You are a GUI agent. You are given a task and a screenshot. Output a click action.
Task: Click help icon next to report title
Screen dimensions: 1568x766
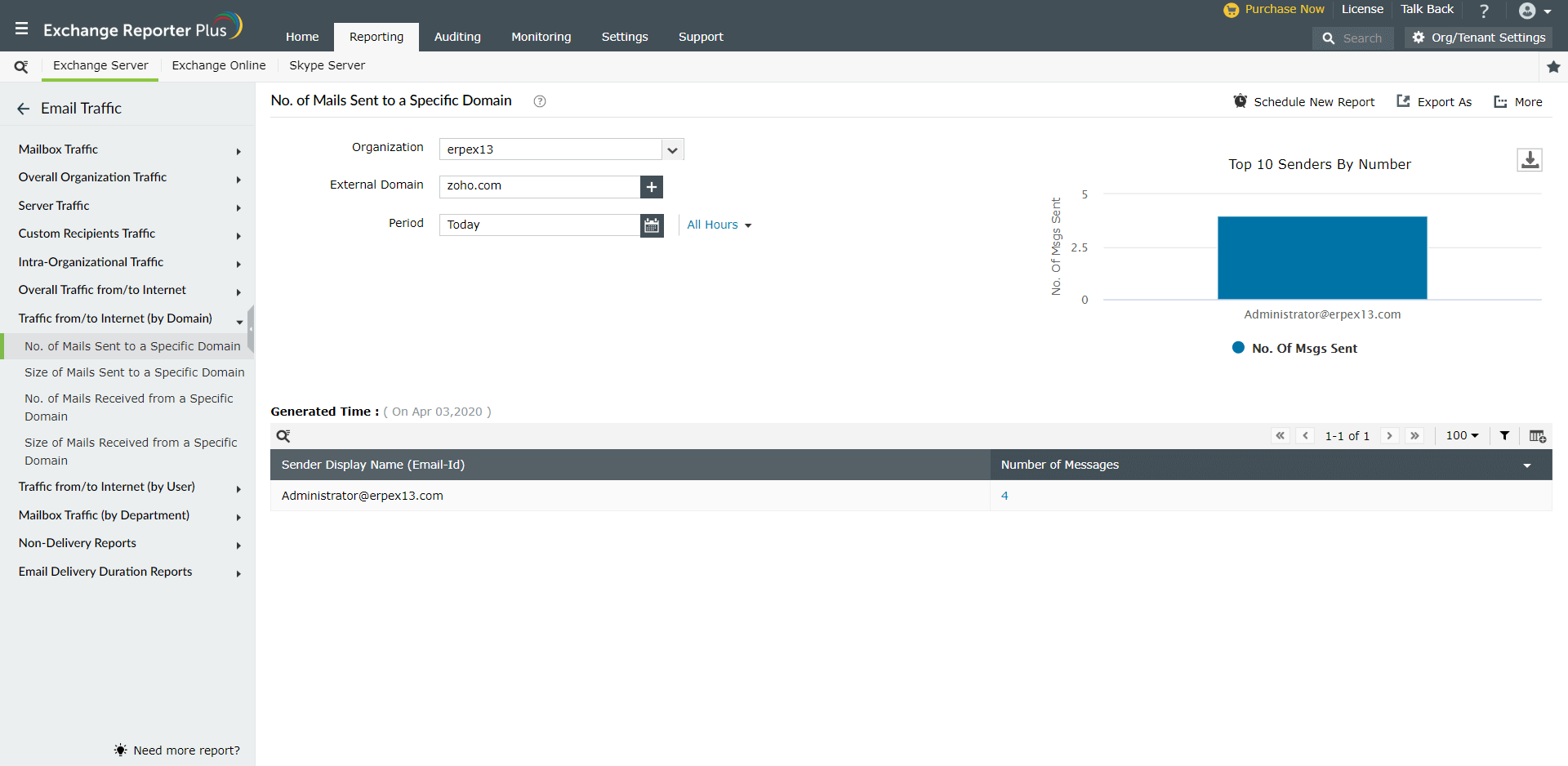point(540,101)
